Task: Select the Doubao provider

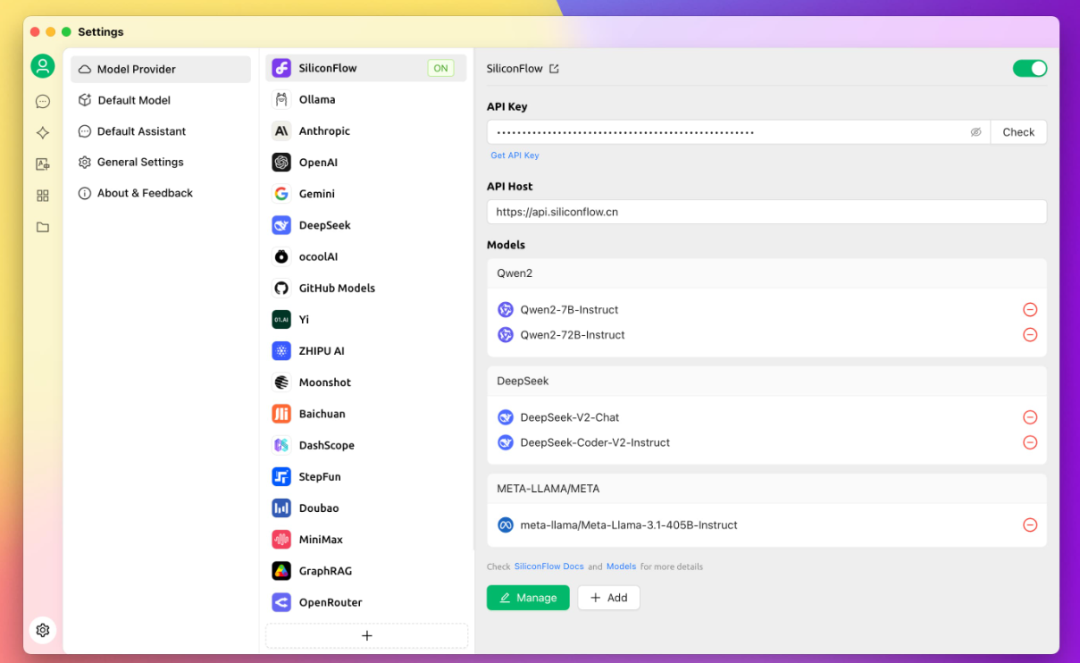Action: (x=366, y=508)
